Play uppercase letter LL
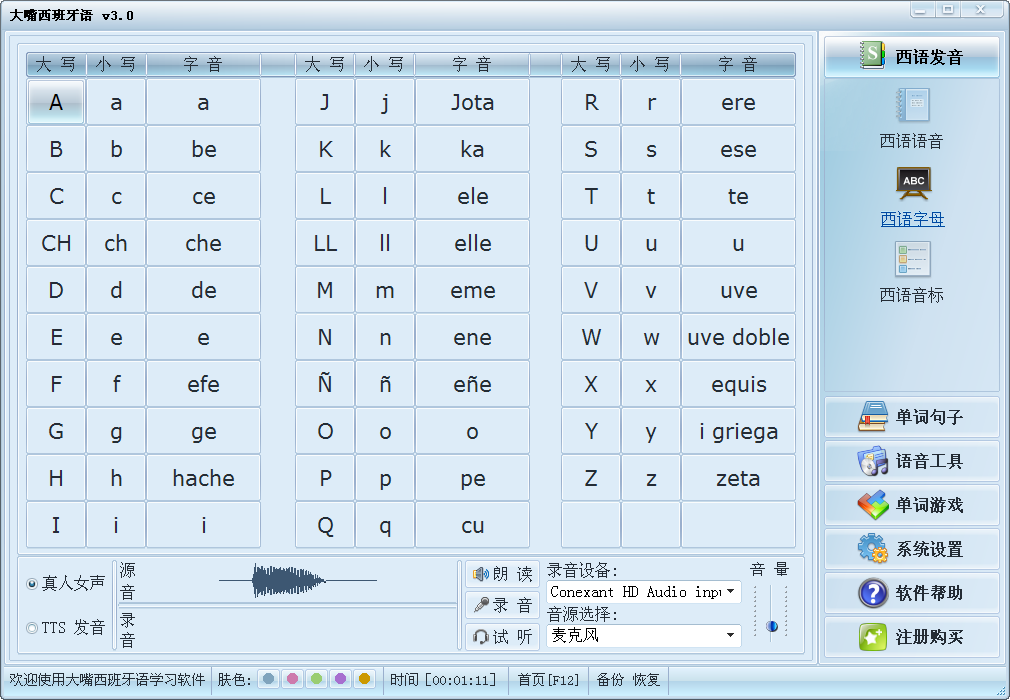This screenshot has height=700, width=1010. point(325,243)
